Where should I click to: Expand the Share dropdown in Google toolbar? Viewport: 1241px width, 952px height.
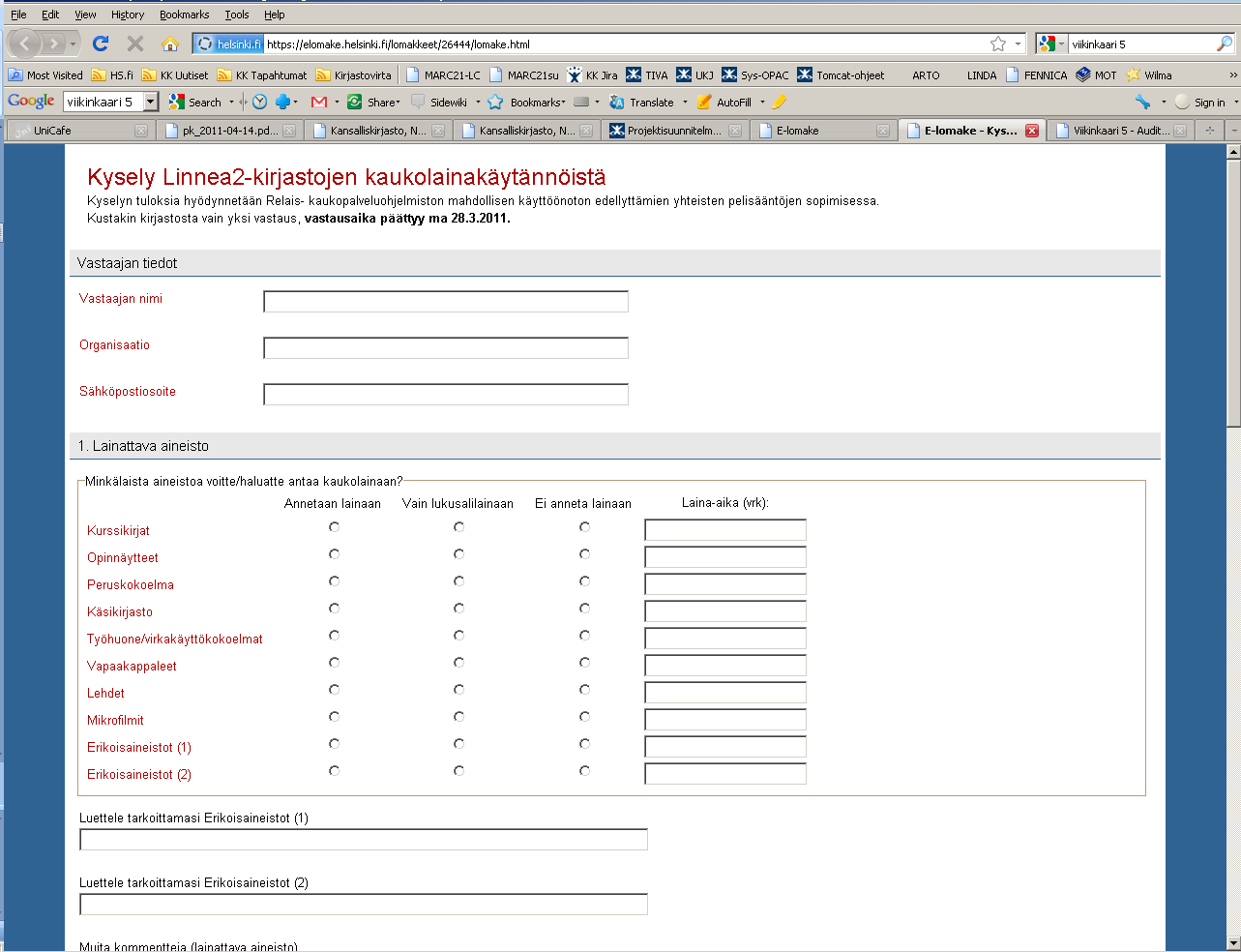(398, 102)
